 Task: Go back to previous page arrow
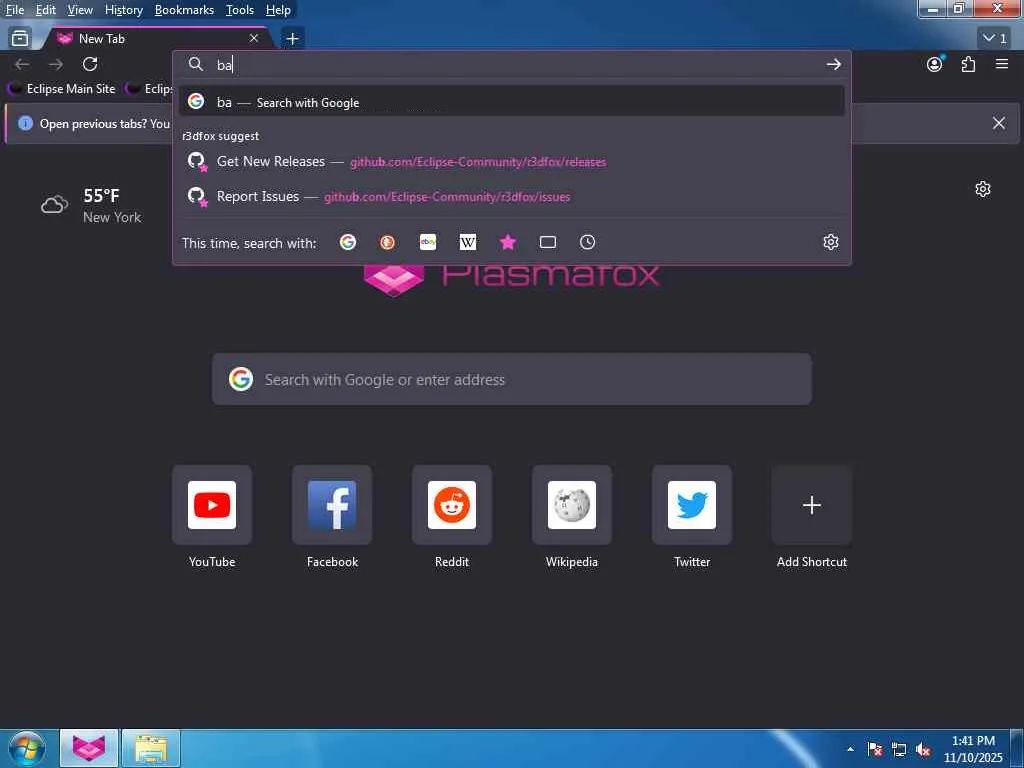(x=22, y=64)
